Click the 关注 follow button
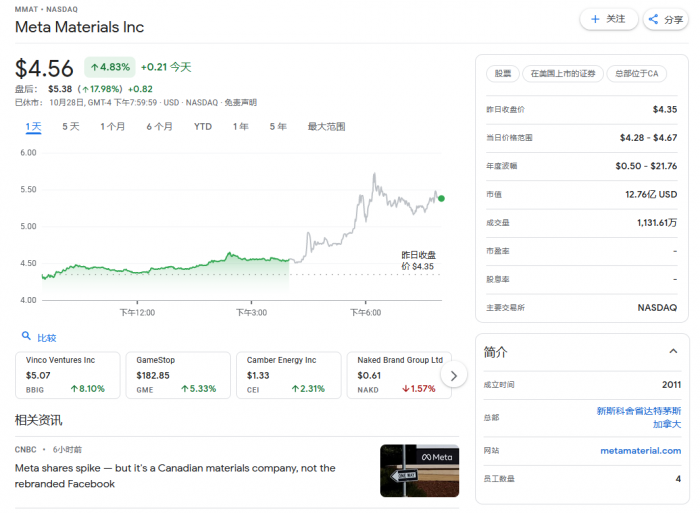Viewport: 700px width, 513px height. (608, 19)
